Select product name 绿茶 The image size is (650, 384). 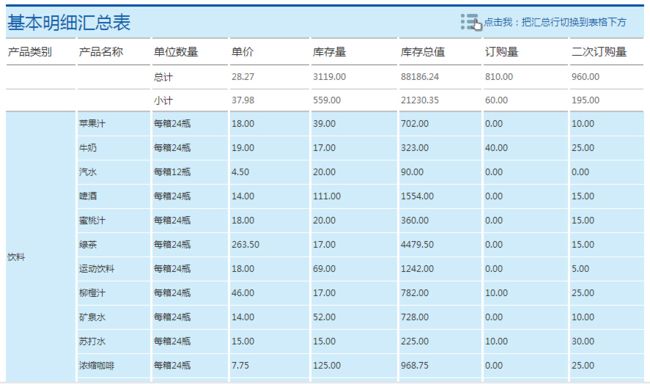click(x=87, y=245)
